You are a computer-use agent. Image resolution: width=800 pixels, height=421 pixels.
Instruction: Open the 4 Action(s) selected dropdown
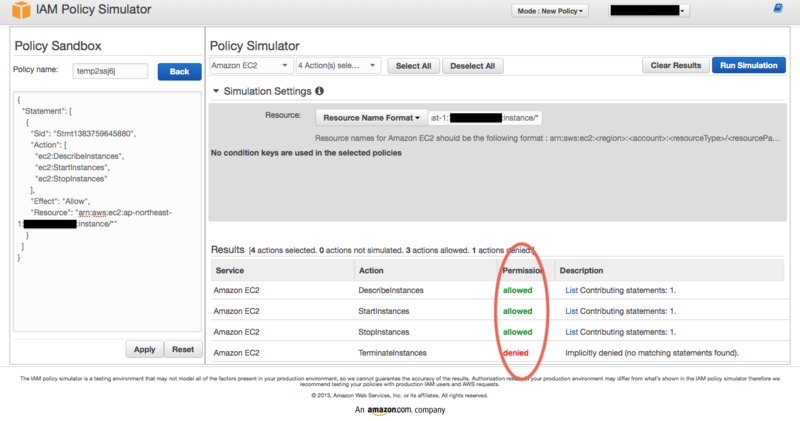click(x=338, y=65)
